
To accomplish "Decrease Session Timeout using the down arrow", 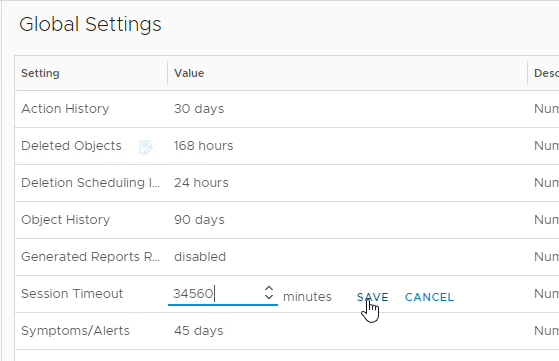I will (269, 297).
